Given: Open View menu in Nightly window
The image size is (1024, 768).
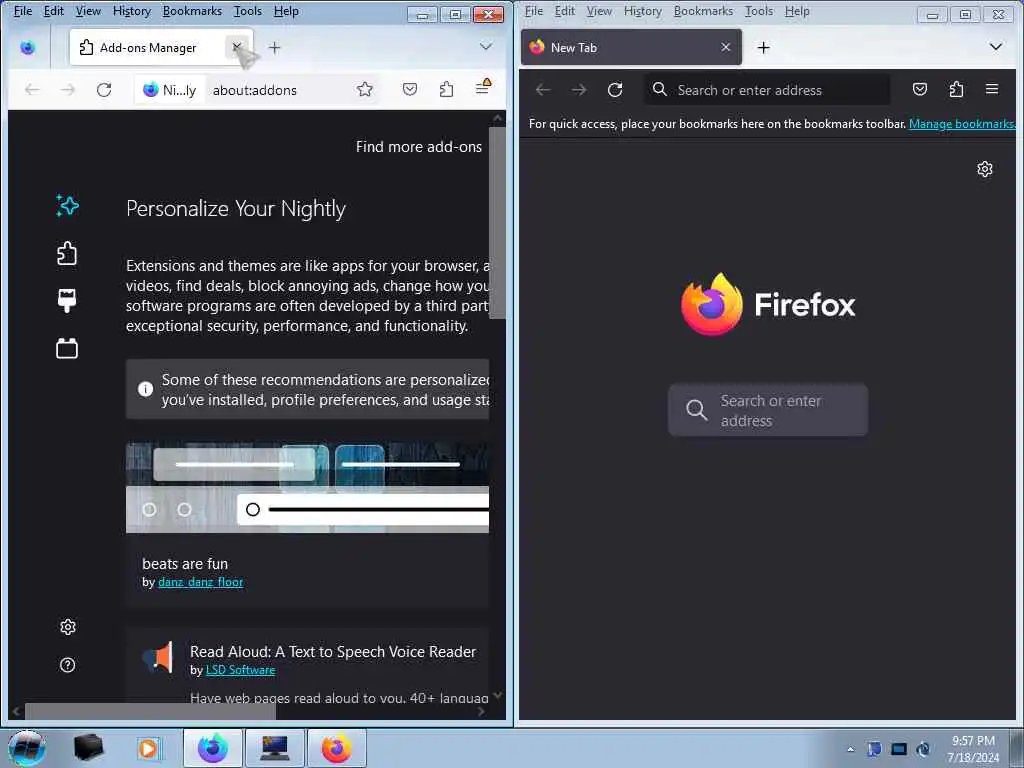Looking at the screenshot, I should pyautogui.click(x=88, y=11).
